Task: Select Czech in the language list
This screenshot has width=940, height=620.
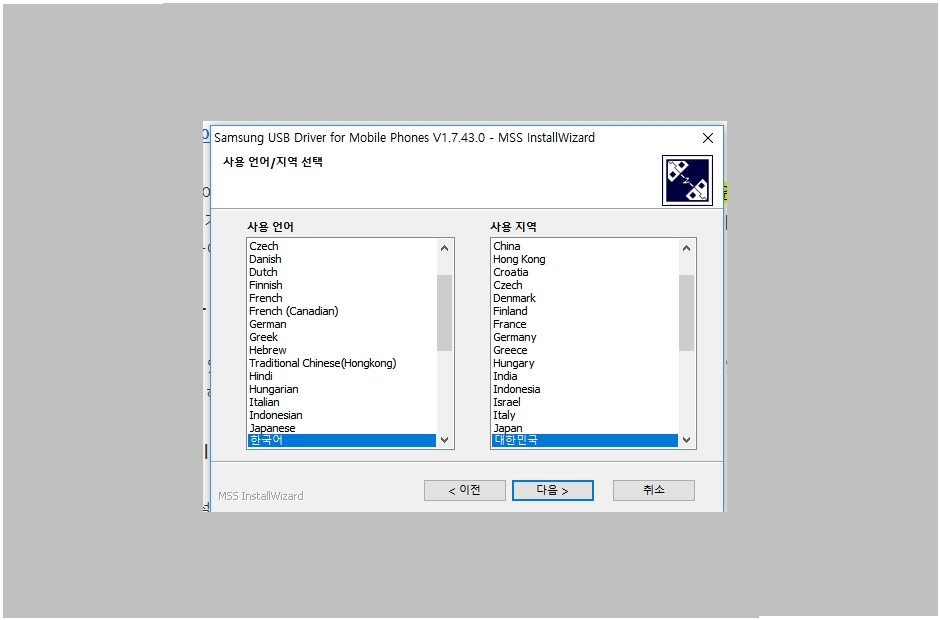Action: (342, 246)
